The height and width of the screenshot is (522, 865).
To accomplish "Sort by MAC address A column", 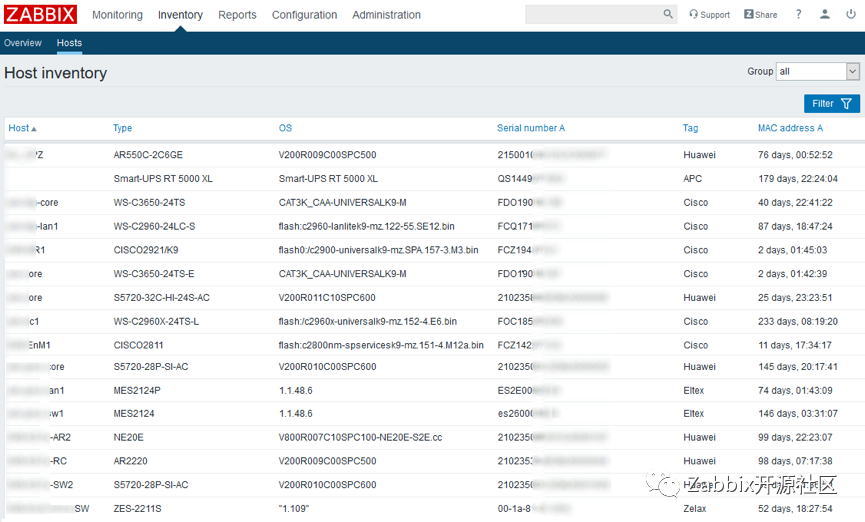I will (x=790, y=128).
